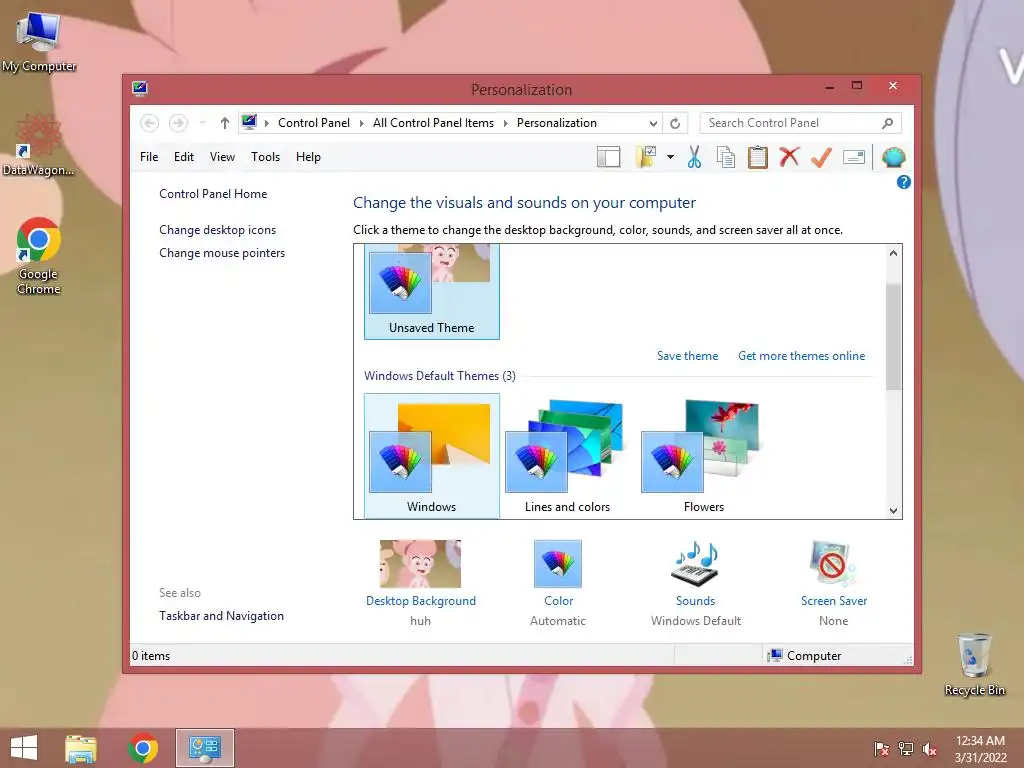This screenshot has height=768, width=1024.
Task: Click the red X Delete toolbar icon
Action: (790, 157)
